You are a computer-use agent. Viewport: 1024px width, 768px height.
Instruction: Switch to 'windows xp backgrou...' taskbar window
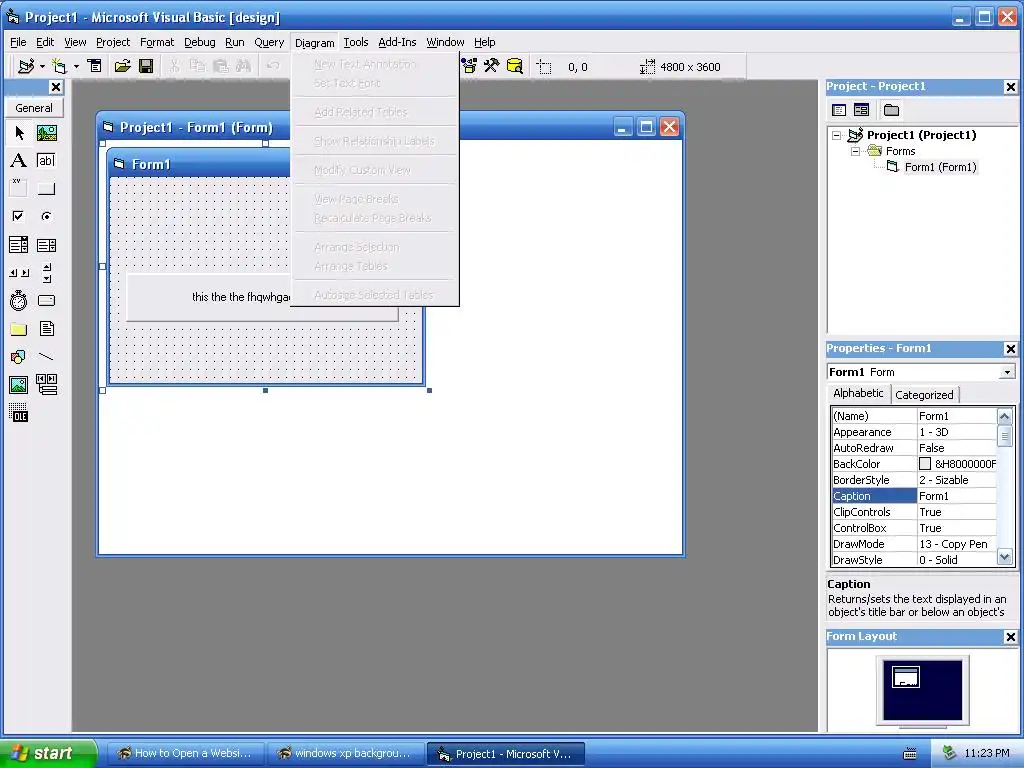[345, 754]
